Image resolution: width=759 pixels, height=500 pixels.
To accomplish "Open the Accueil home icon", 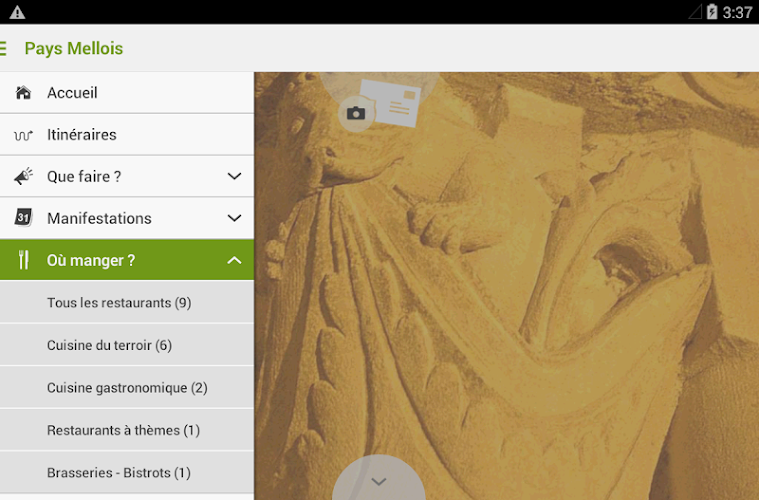I will 23,92.
